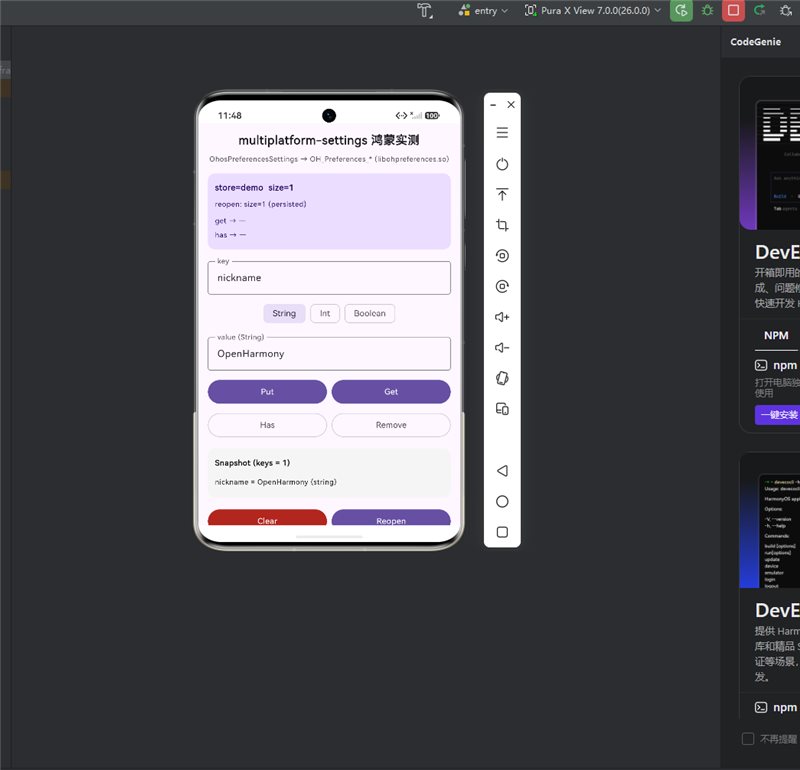Click the text "Snapshot (keys = 1)"
Image resolution: width=800 pixels, height=770 pixels.
point(252,463)
